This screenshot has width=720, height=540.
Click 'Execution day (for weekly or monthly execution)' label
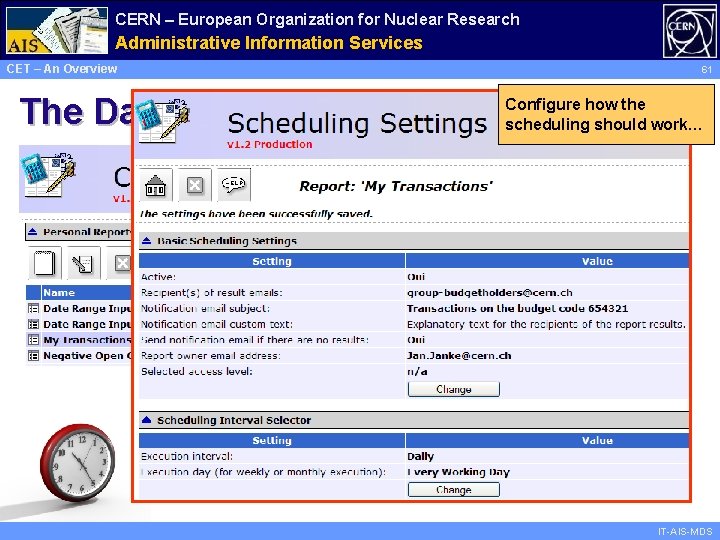263,472
